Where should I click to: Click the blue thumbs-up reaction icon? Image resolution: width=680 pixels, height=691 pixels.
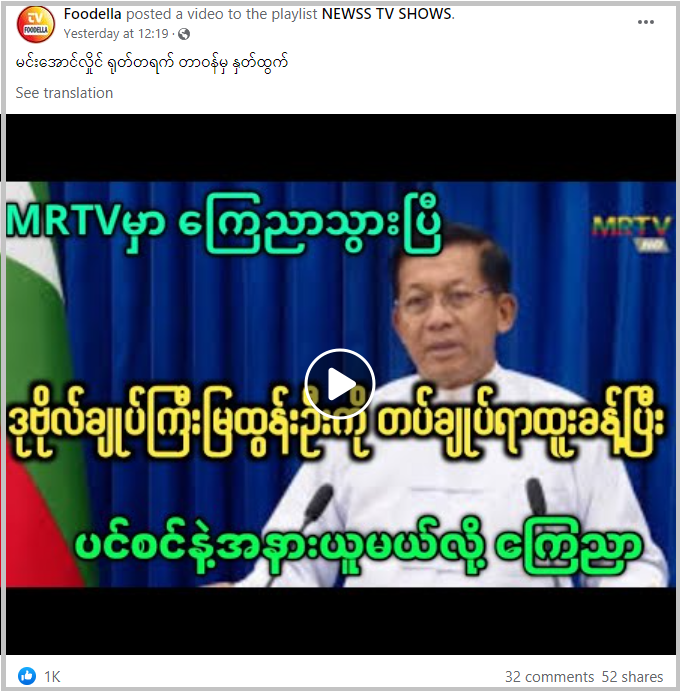tap(27, 676)
